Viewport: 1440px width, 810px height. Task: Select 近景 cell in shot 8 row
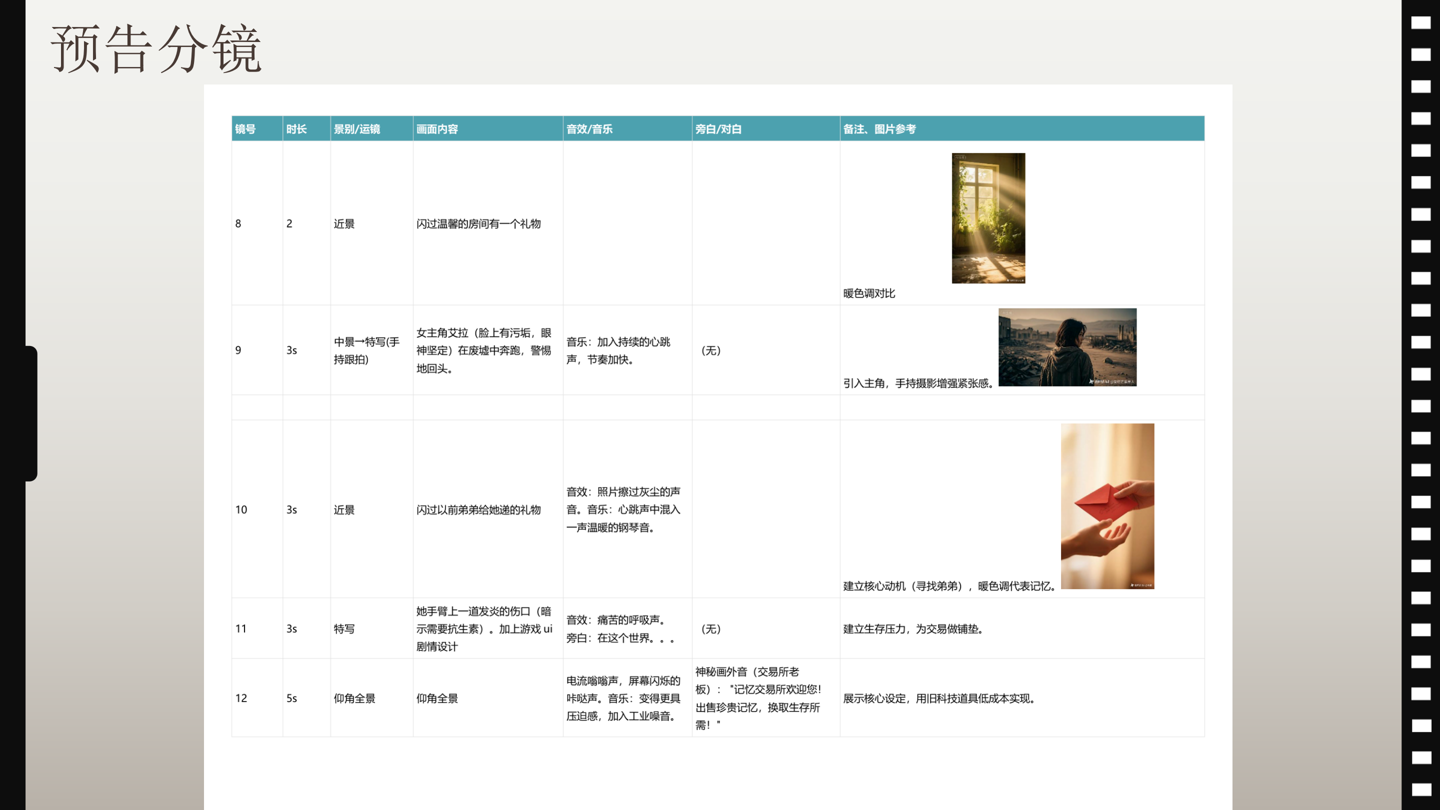(x=371, y=223)
